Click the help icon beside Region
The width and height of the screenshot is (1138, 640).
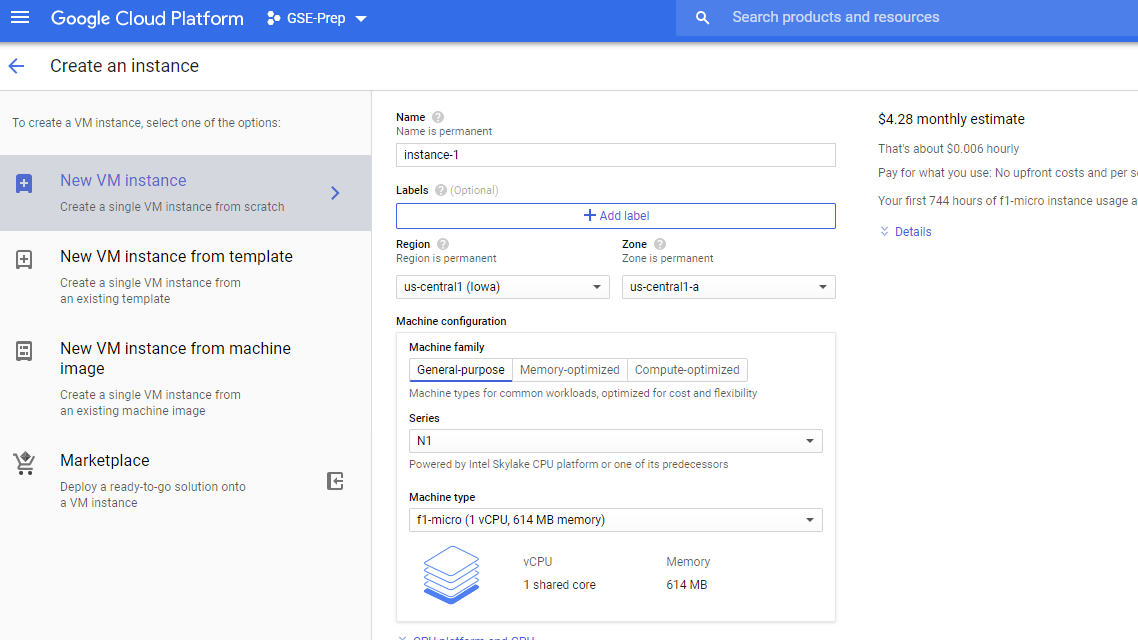(443, 245)
